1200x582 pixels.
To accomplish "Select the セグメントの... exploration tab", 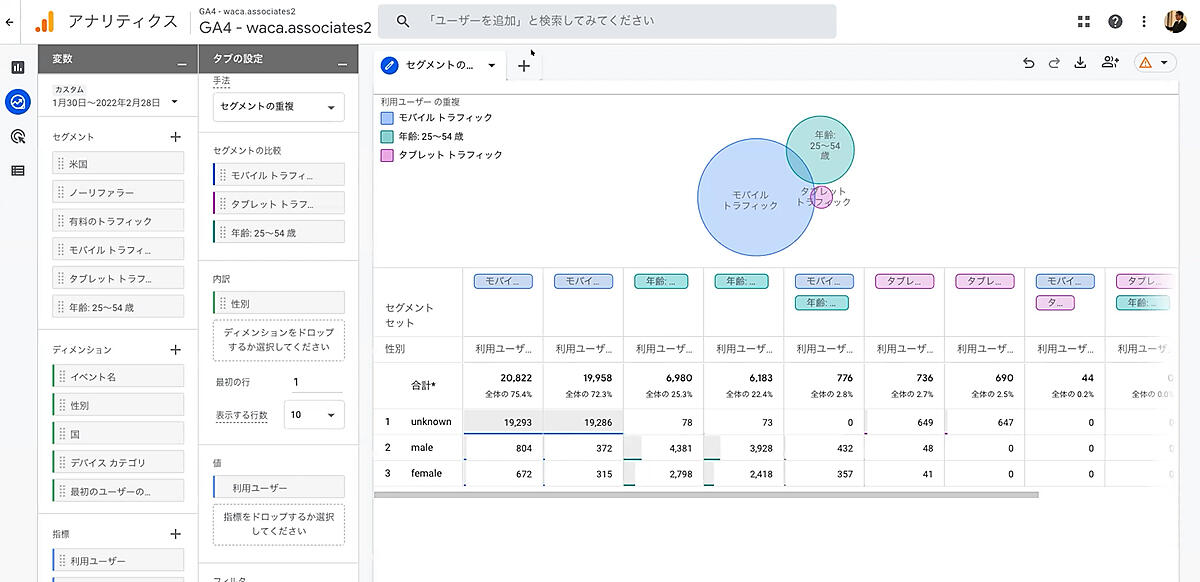I will [x=439, y=66].
